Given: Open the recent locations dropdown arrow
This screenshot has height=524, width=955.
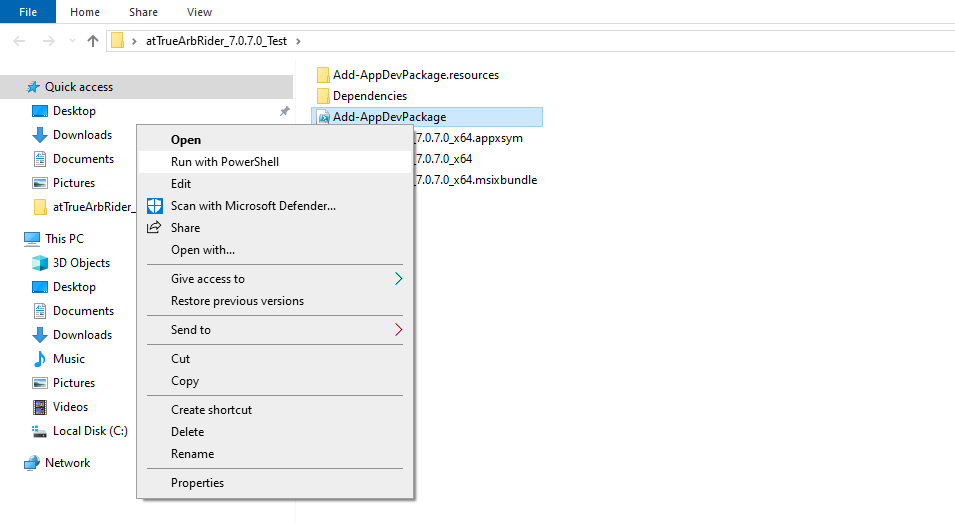Looking at the screenshot, I should pyautogui.click(x=72, y=41).
